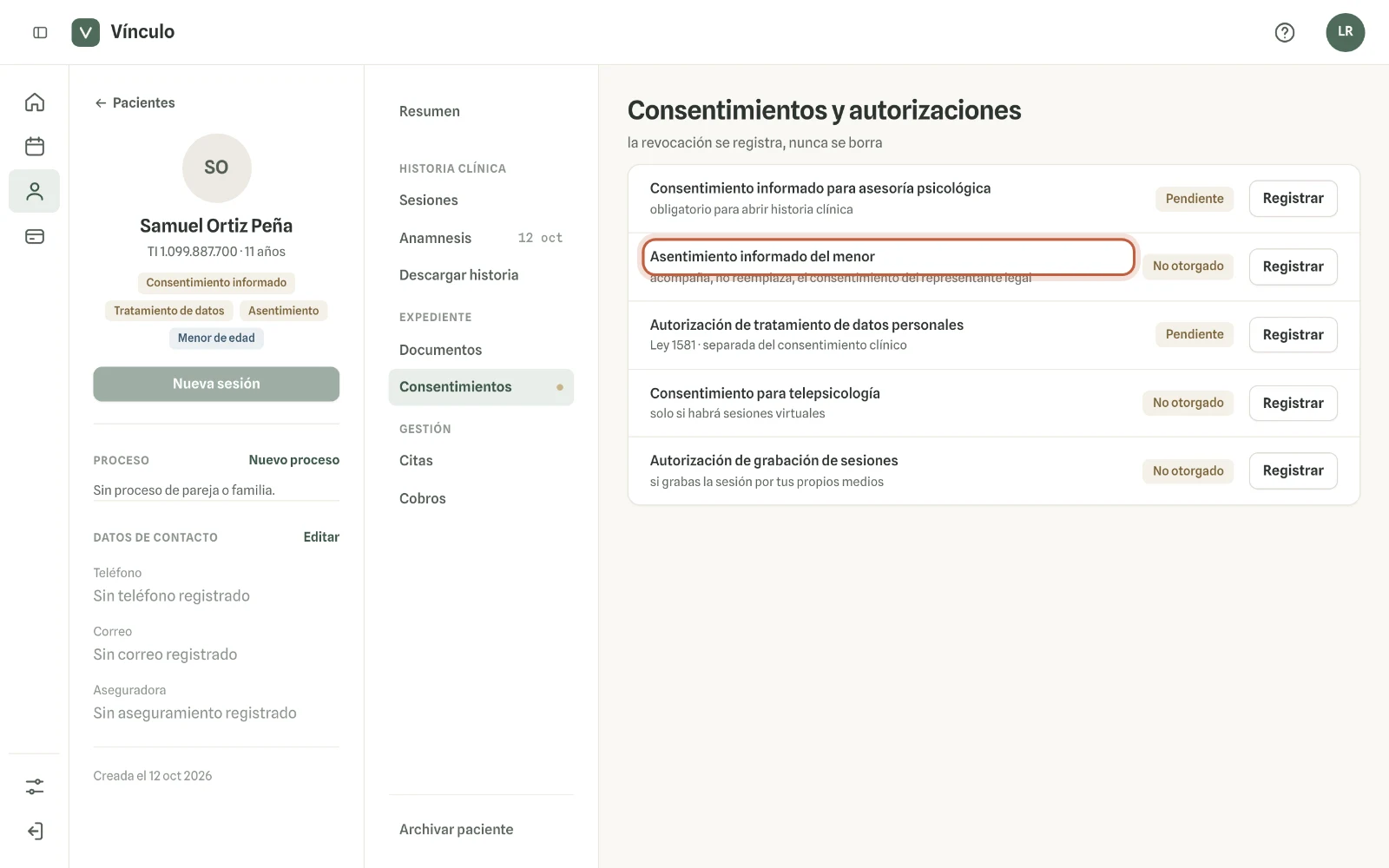This screenshot has width=1389, height=868.
Task: Open Citas under Gestión
Action: (x=481, y=461)
